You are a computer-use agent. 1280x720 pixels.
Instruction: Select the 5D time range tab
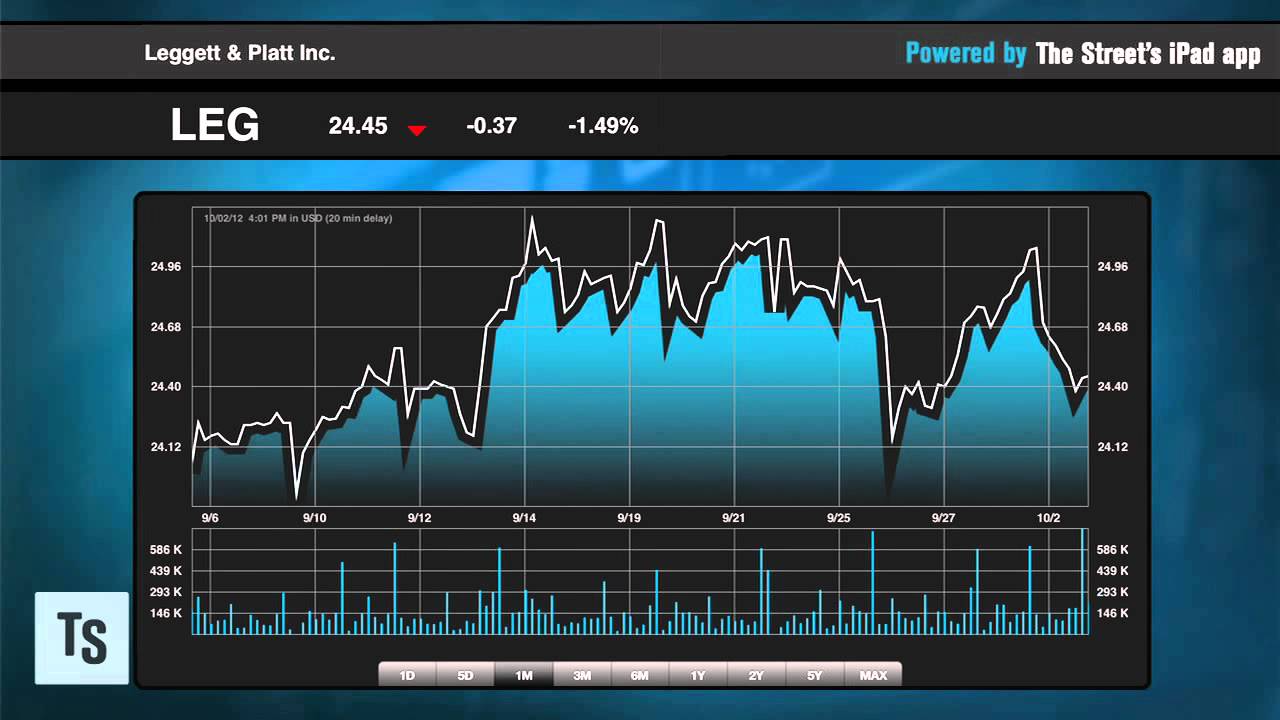(466, 675)
